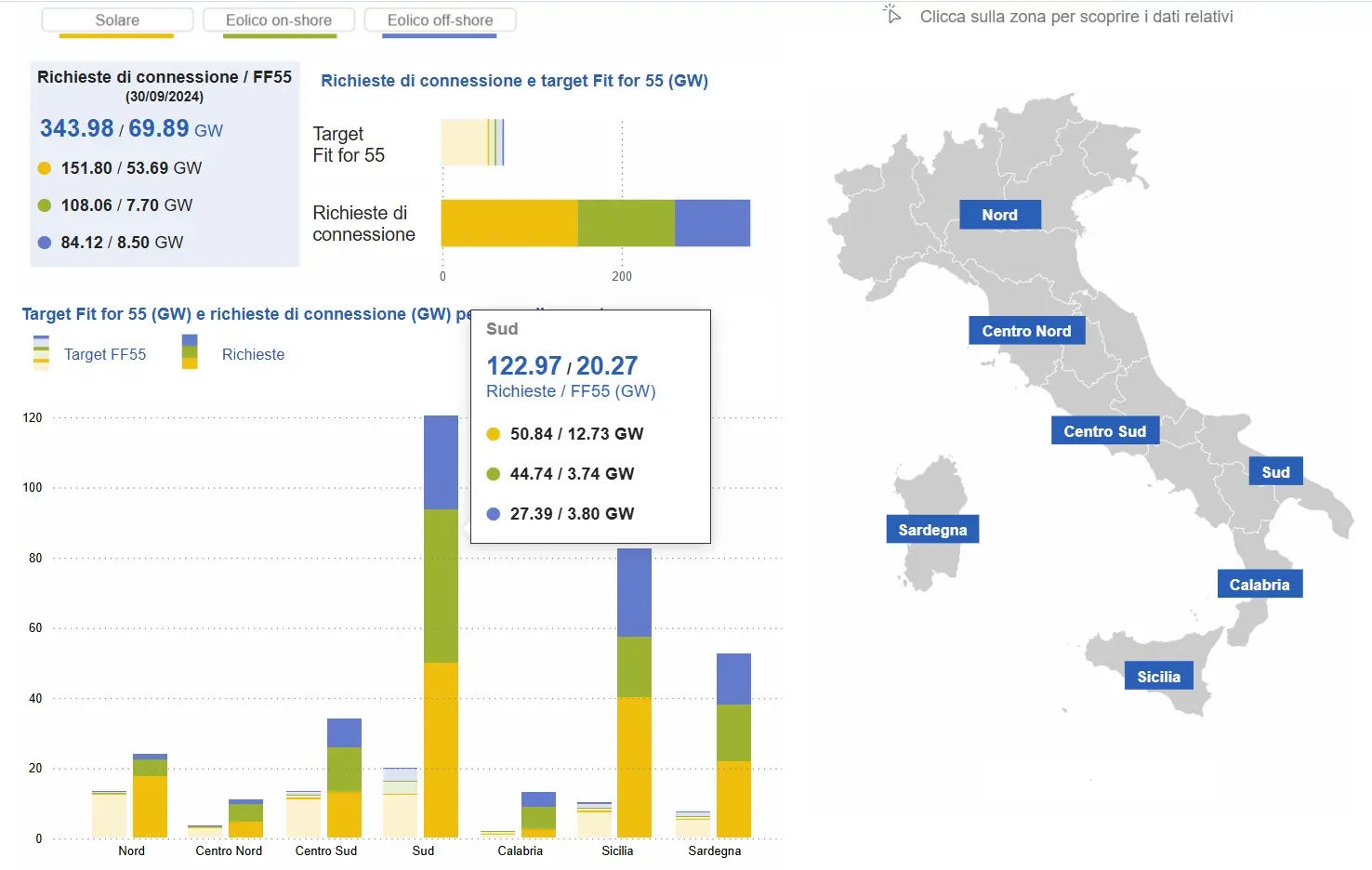Click the 151.80 / 53.69 GW solar value

pos(131,168)
